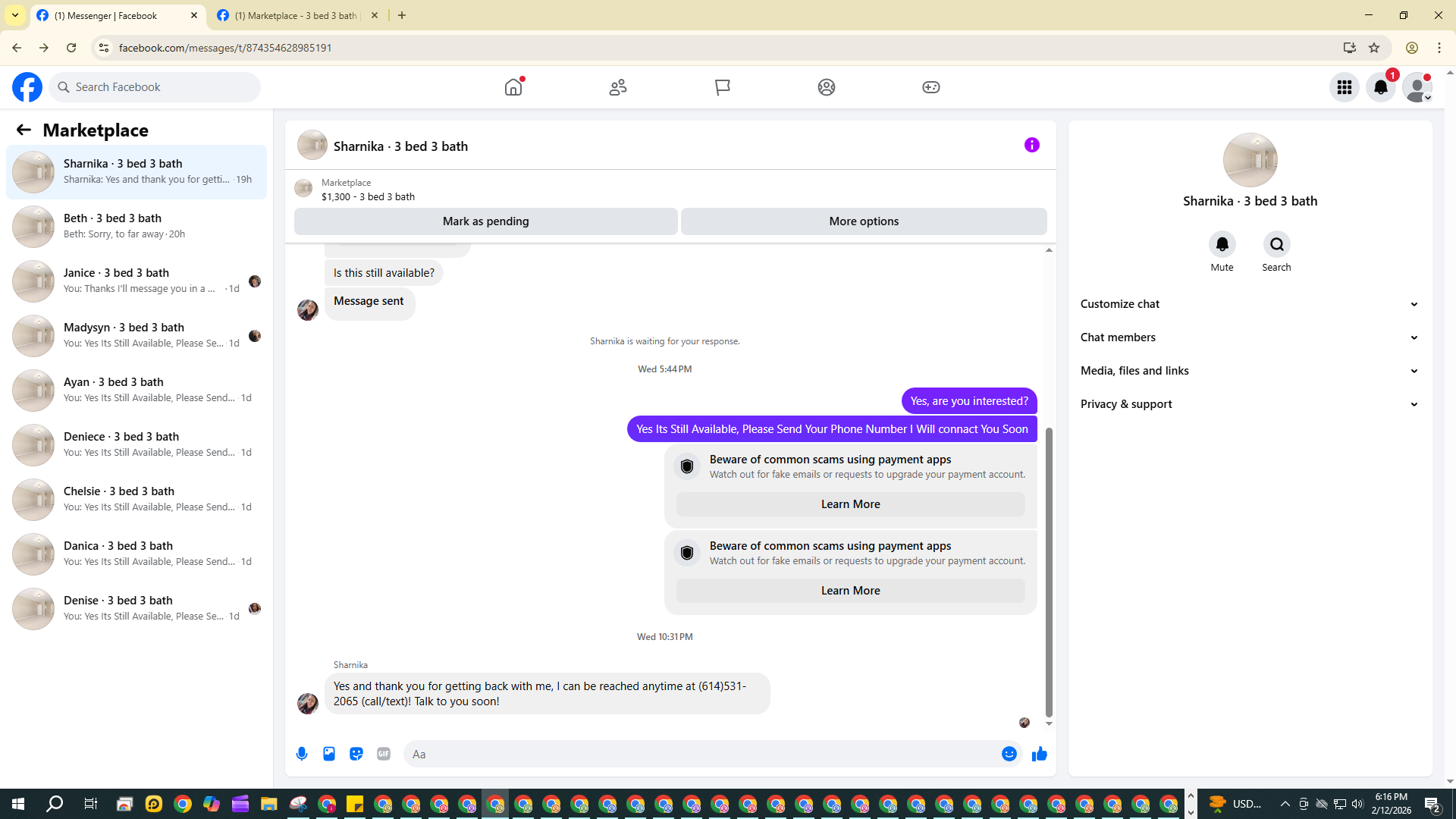Viewport: 1456px width, 819px height.
Task: Open More options for the listing
Action: pyautogui.click(x=864, y=221)
